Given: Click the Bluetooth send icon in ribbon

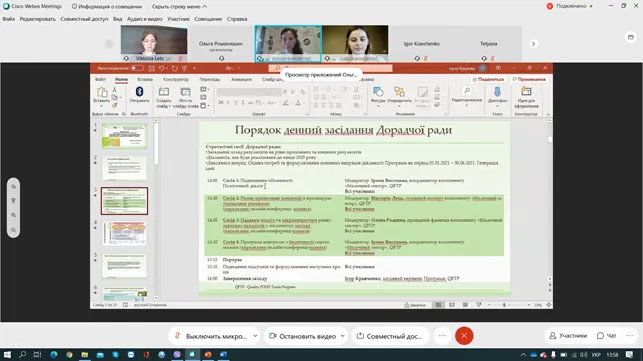Looking at the screenshot, I should [139, 91].
